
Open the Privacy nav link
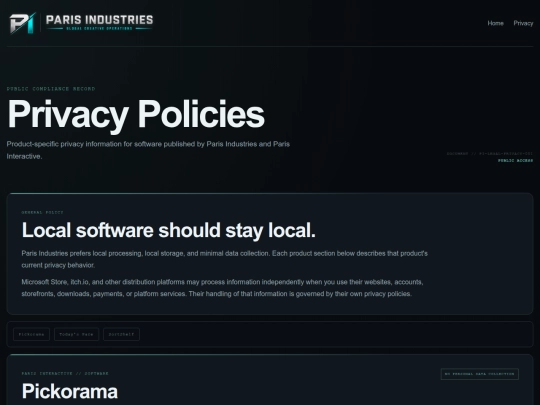point(523,23)
